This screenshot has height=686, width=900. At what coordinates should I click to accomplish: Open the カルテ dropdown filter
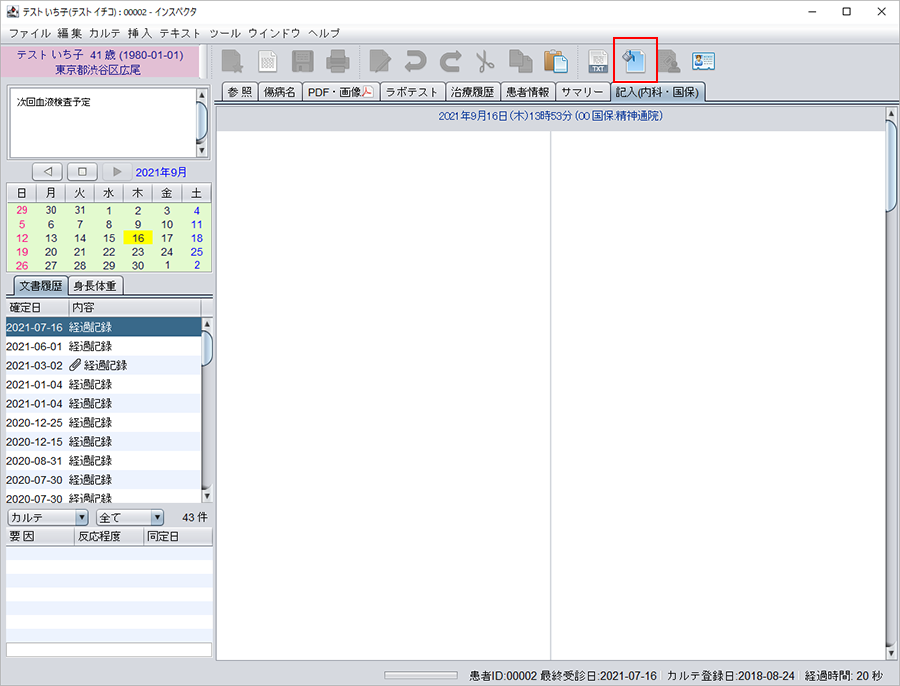click(x=48, y=517)
